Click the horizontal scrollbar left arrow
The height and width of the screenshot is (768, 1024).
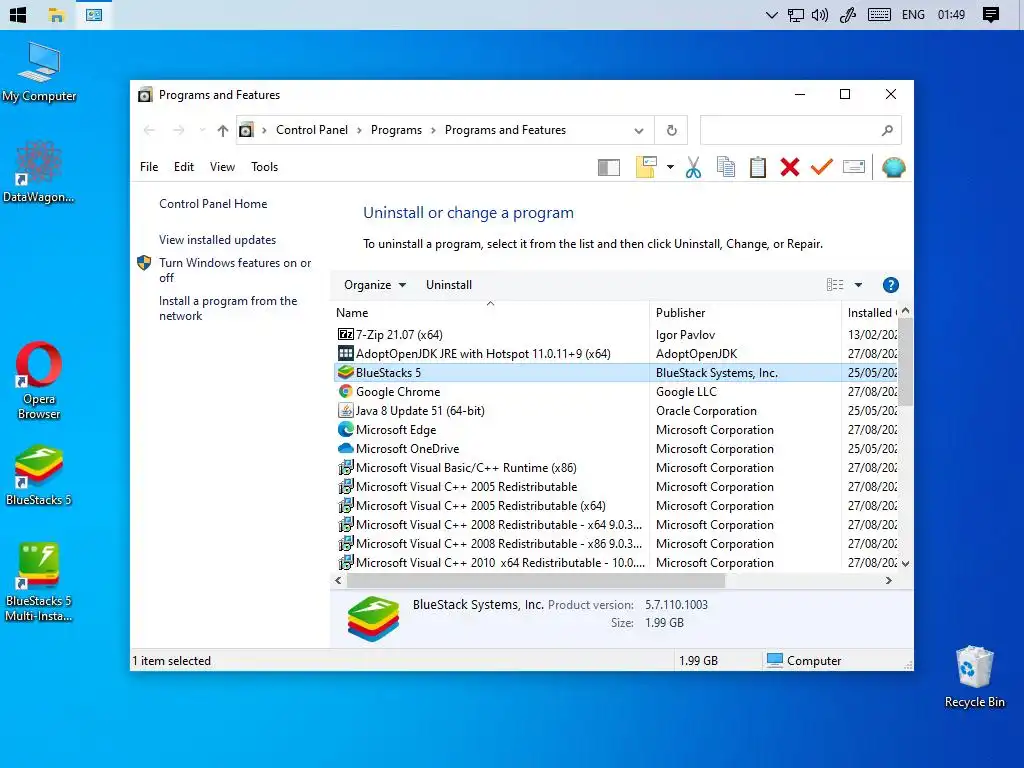click(x=338, y=581)
